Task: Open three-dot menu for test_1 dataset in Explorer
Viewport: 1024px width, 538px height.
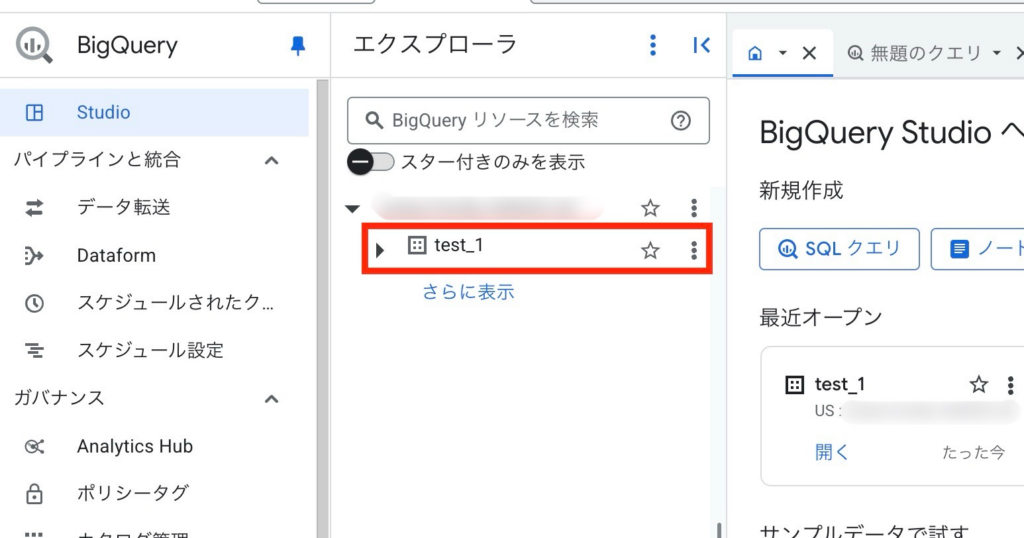Action: (x=694, y=250)
